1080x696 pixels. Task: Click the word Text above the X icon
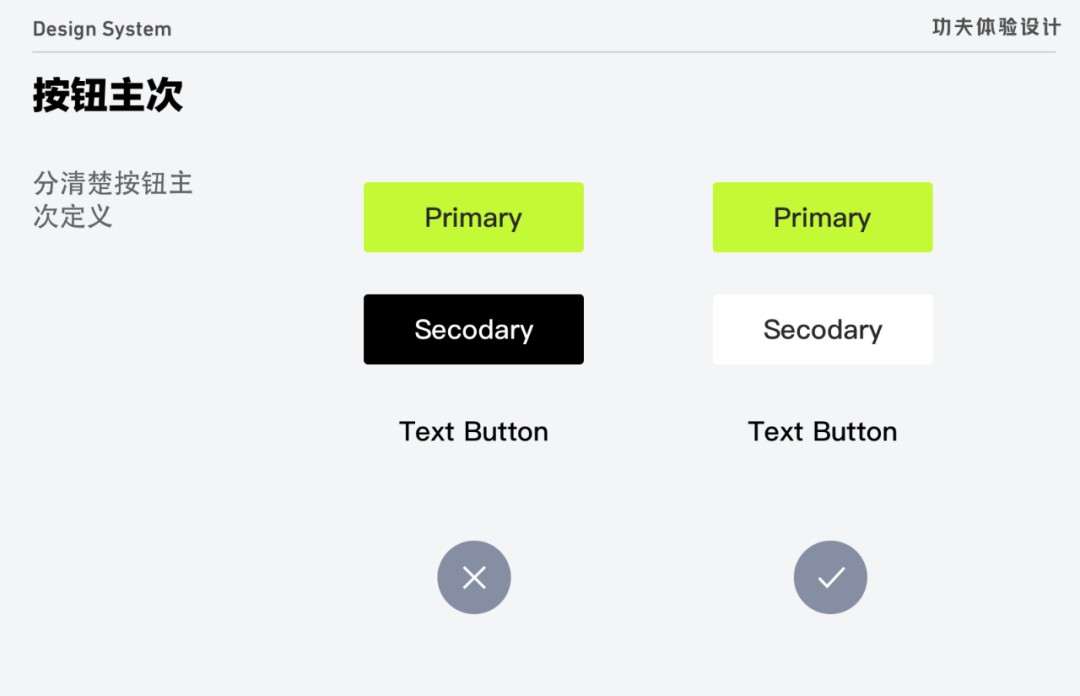pyautogui.click(x=427, y=432)
